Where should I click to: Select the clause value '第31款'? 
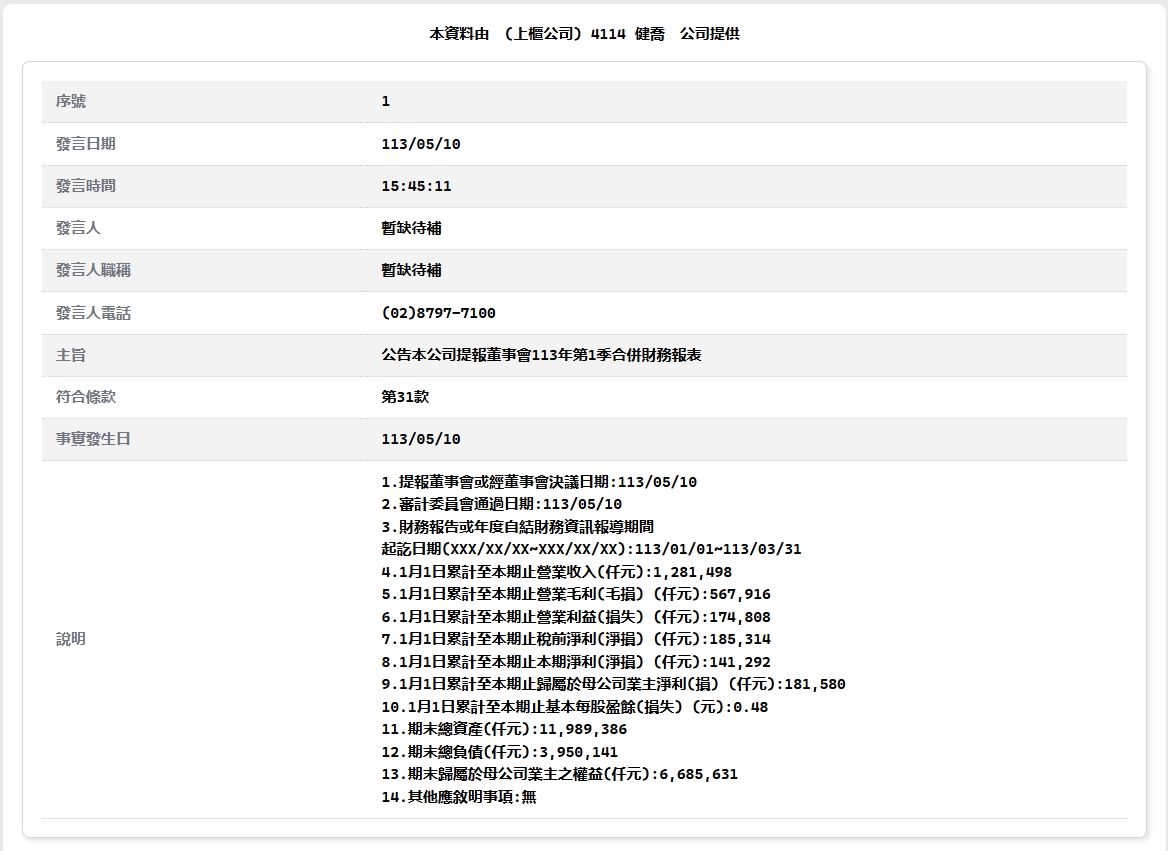405,396
